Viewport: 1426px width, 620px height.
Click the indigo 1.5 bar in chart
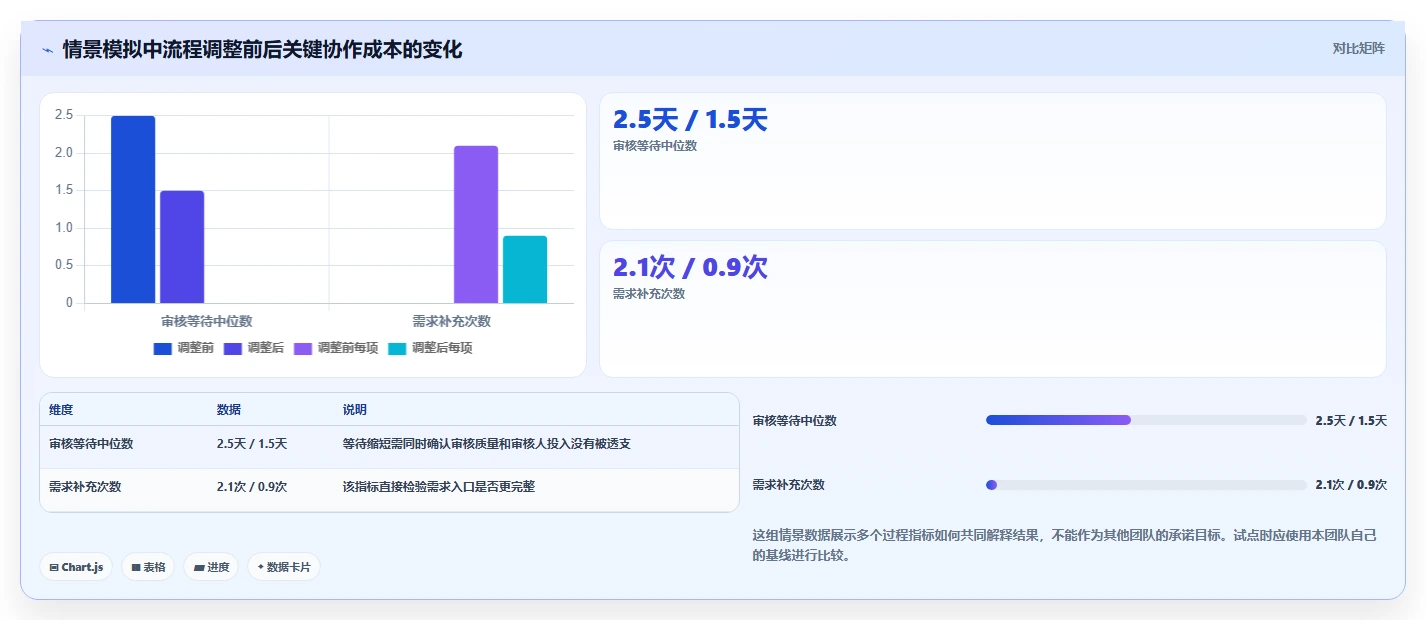[x=182, y=247]
